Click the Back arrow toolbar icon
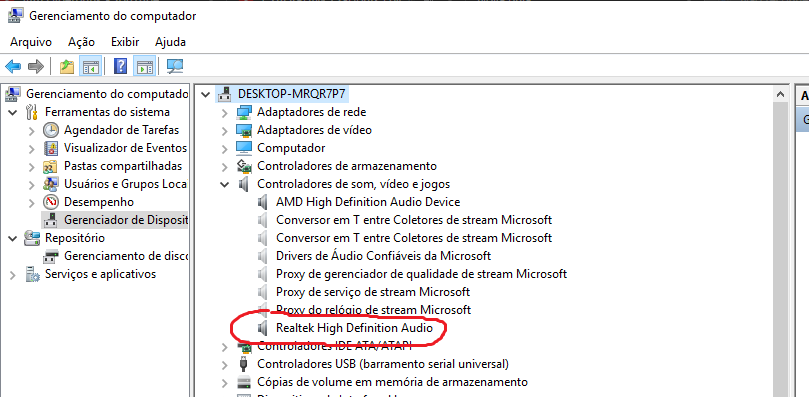Image resolution: width=809 pixels, height=397 pixels. coord(12,66)
